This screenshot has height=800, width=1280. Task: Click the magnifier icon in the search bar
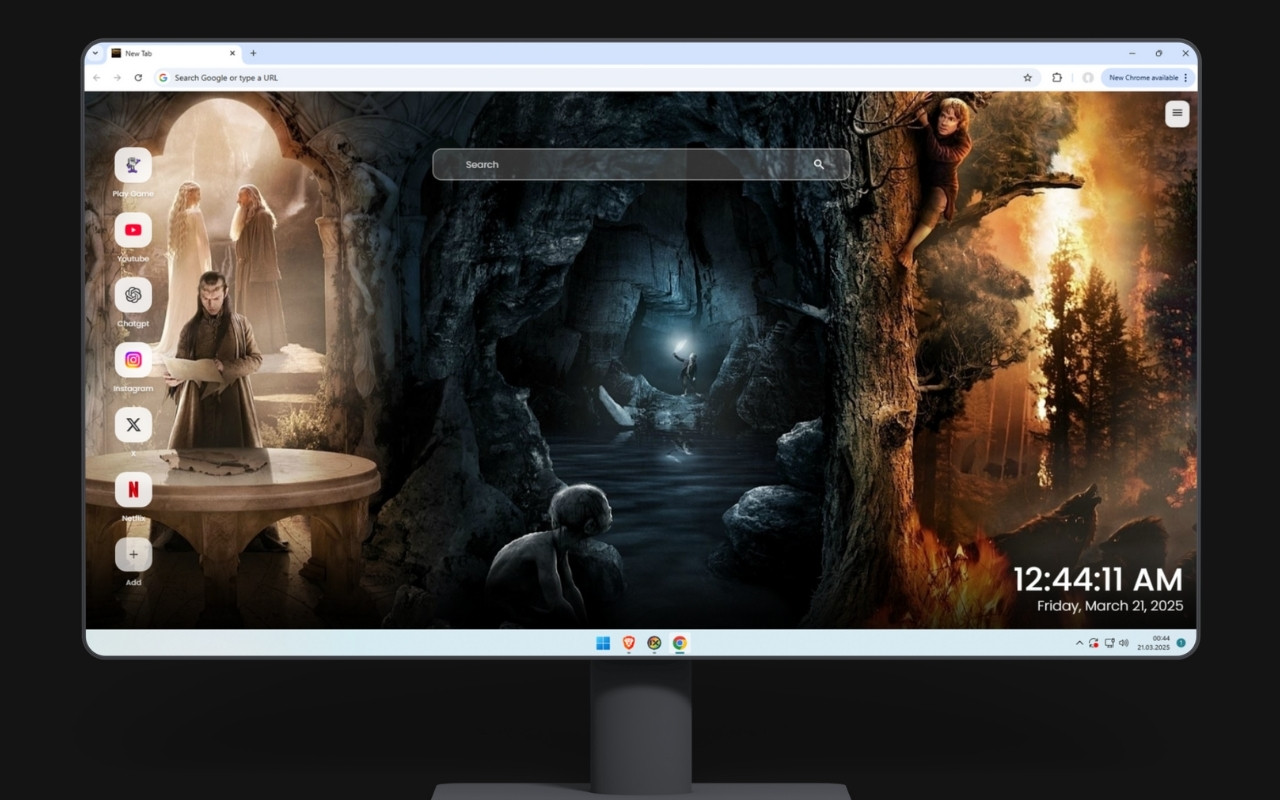820,164
